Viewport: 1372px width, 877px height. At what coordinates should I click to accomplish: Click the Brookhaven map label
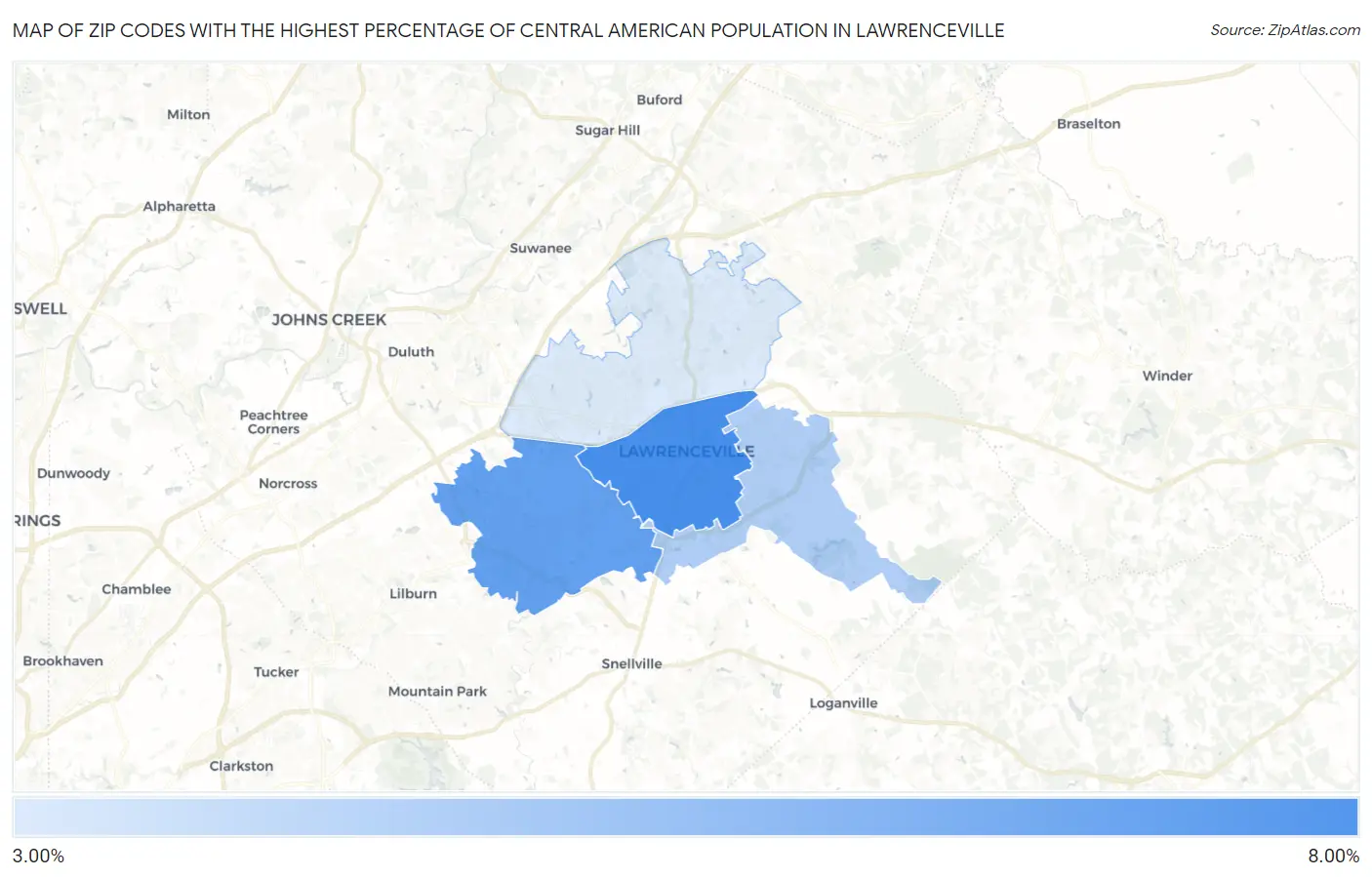tap(63, 661)
